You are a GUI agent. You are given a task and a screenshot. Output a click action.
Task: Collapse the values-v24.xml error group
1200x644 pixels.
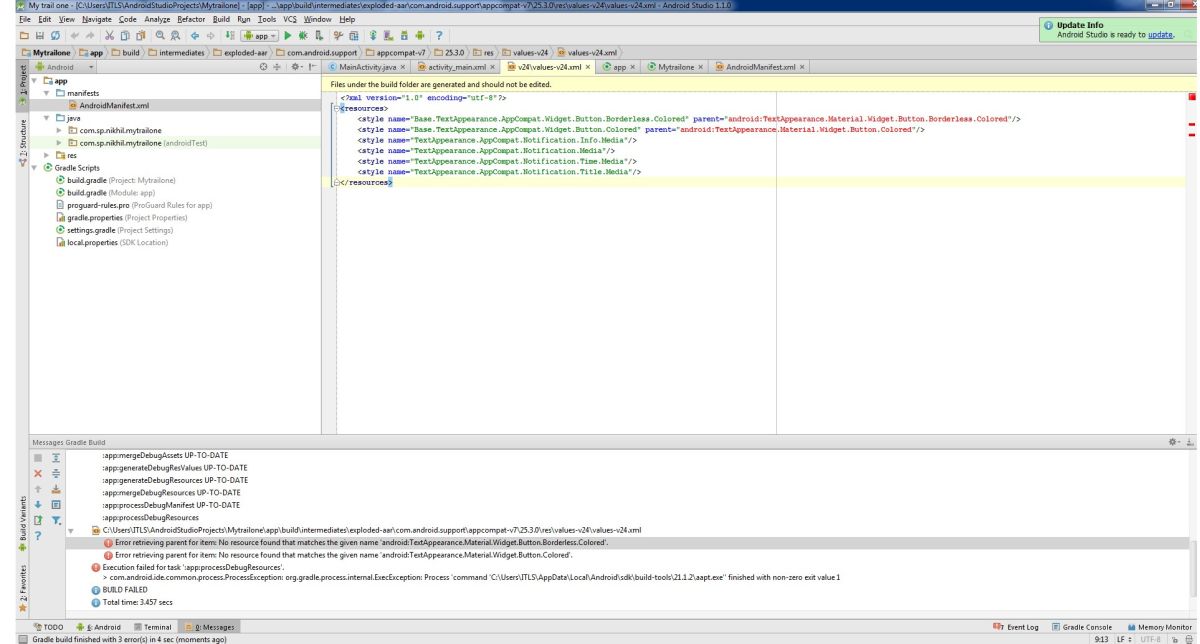[70, 530]
